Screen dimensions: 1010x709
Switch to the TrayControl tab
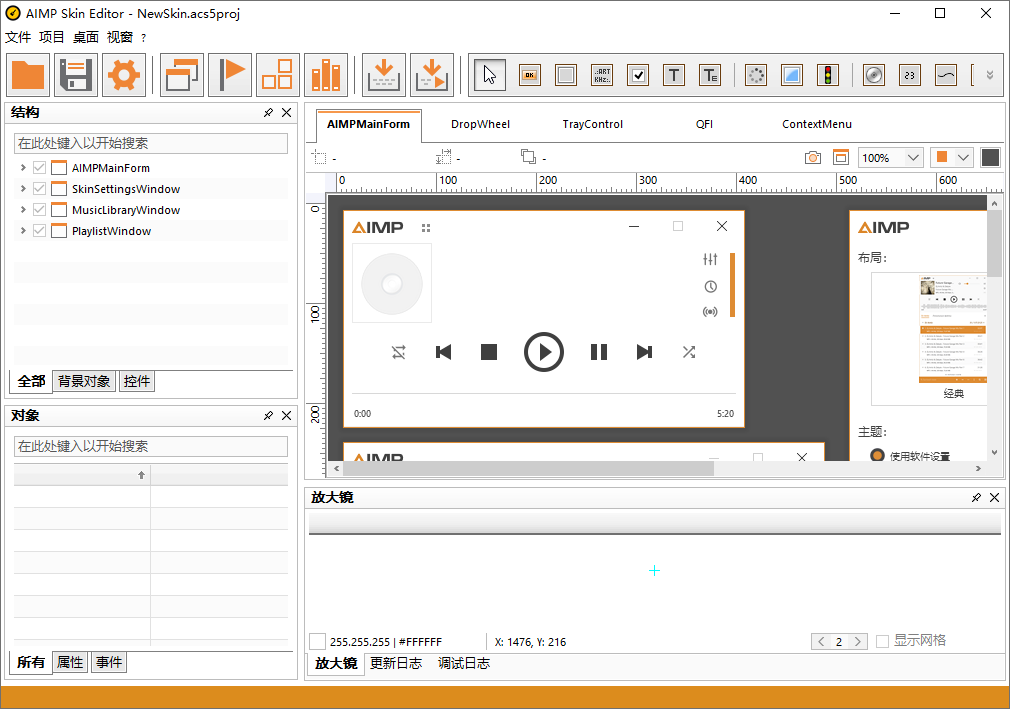[593, 123]
